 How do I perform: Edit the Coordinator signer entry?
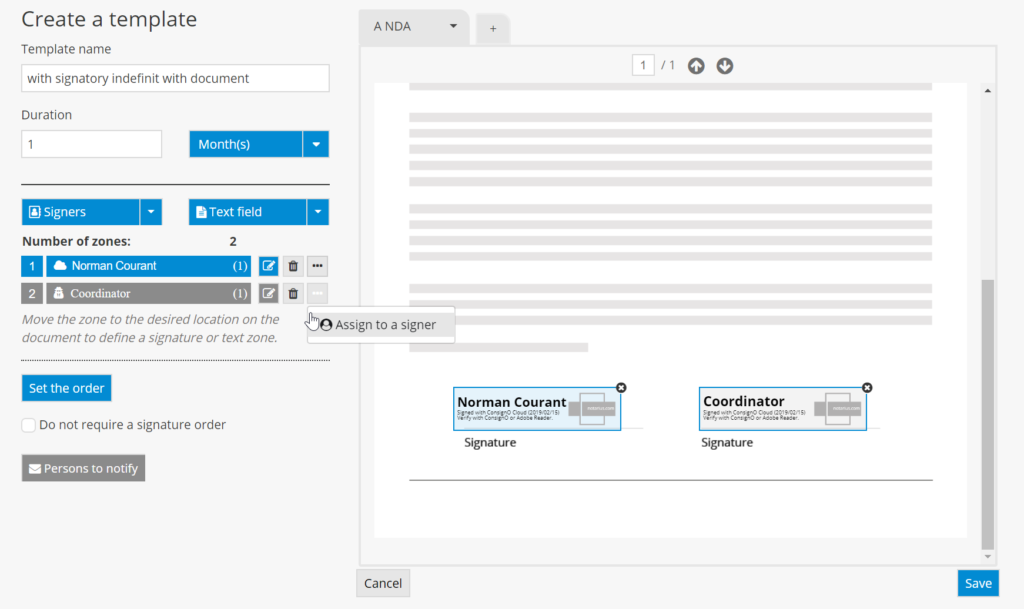point(268,293)
